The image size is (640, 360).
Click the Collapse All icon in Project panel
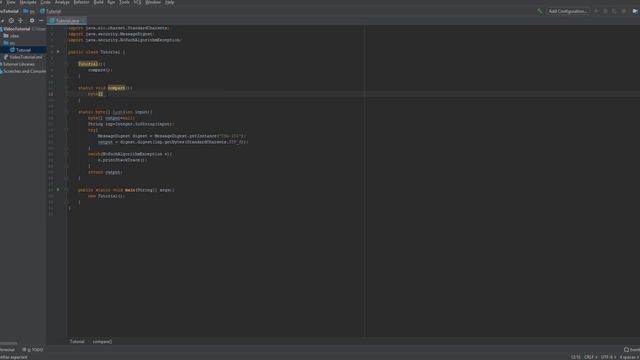[x=20, y=20]
